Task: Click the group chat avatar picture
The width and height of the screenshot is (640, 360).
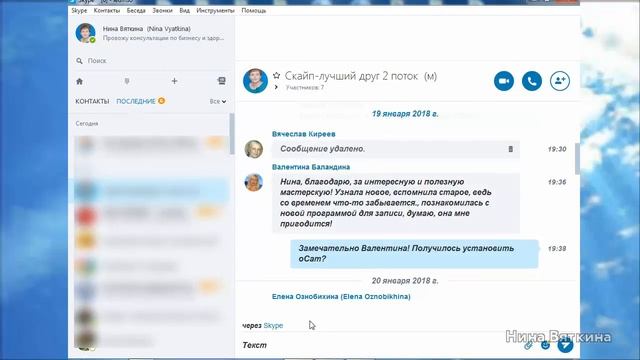Action: pos(255,81)
